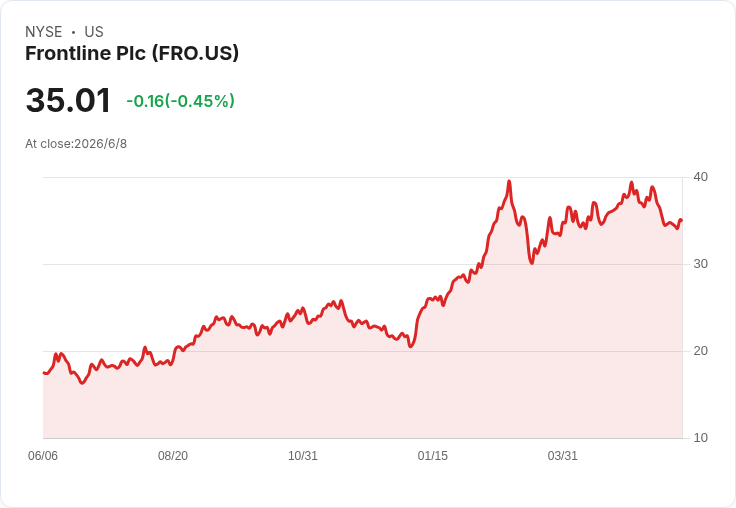The image size is (736, 508).
Task: Click the 10/31 x-axis date label
Action: click(x=303, y=456)
